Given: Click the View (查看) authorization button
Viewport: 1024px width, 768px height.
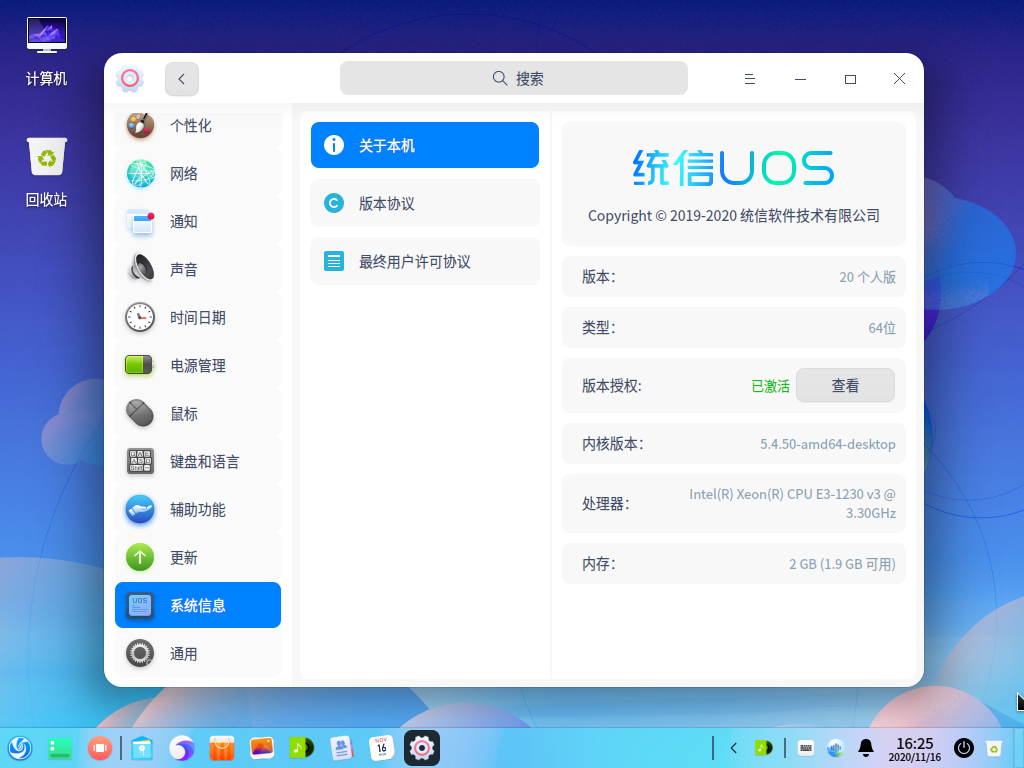Looking at the screenshot, I should 845,385.
